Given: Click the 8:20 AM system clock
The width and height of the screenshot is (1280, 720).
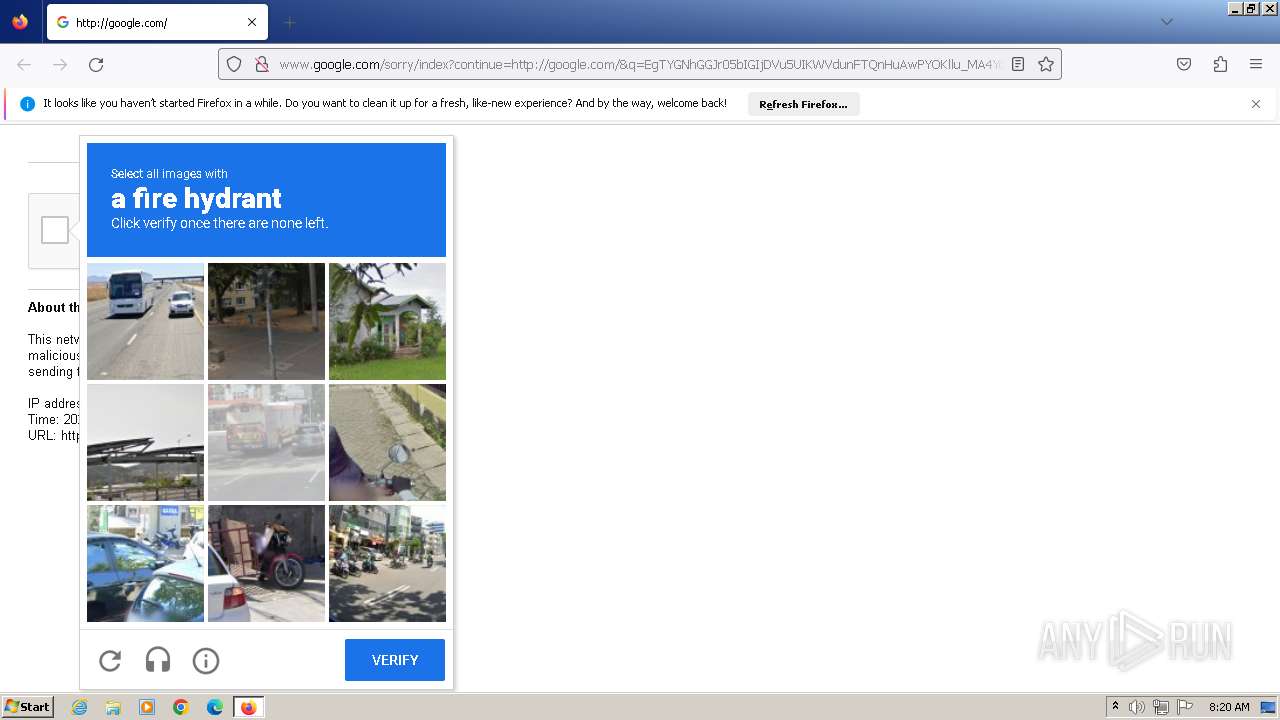Looking at the screenshot, I should (x=1229, y=707).
